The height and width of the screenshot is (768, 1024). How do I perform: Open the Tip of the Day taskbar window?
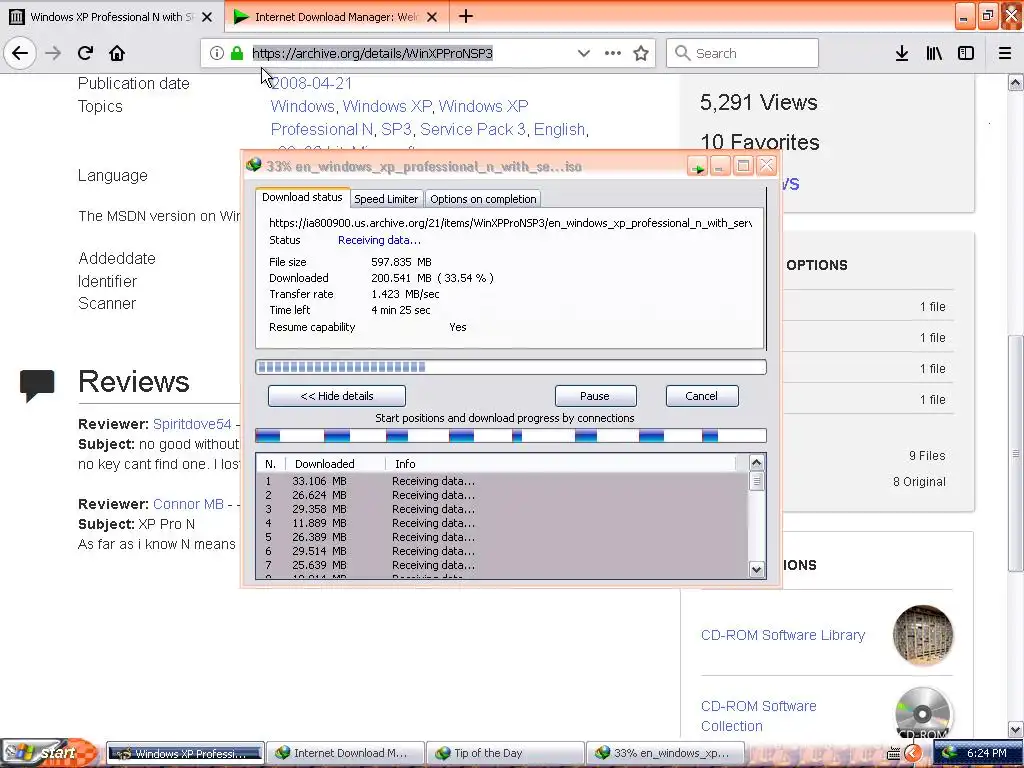pyautogui.click(x=505, y=753)
